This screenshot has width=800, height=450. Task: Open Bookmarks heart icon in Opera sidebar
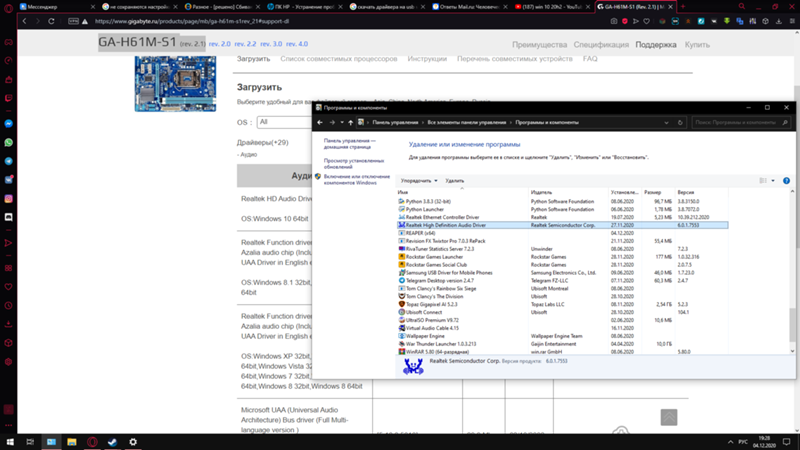pos(9,287)
